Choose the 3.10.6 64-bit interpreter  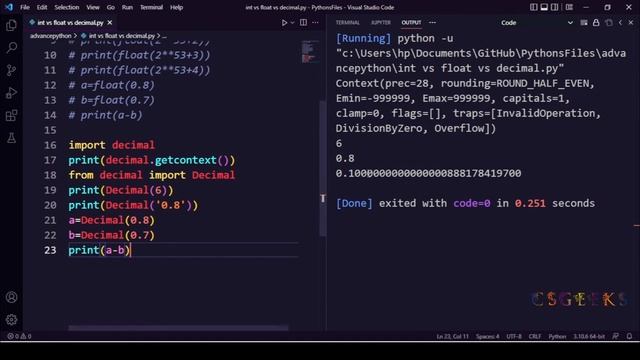point(589,336)
